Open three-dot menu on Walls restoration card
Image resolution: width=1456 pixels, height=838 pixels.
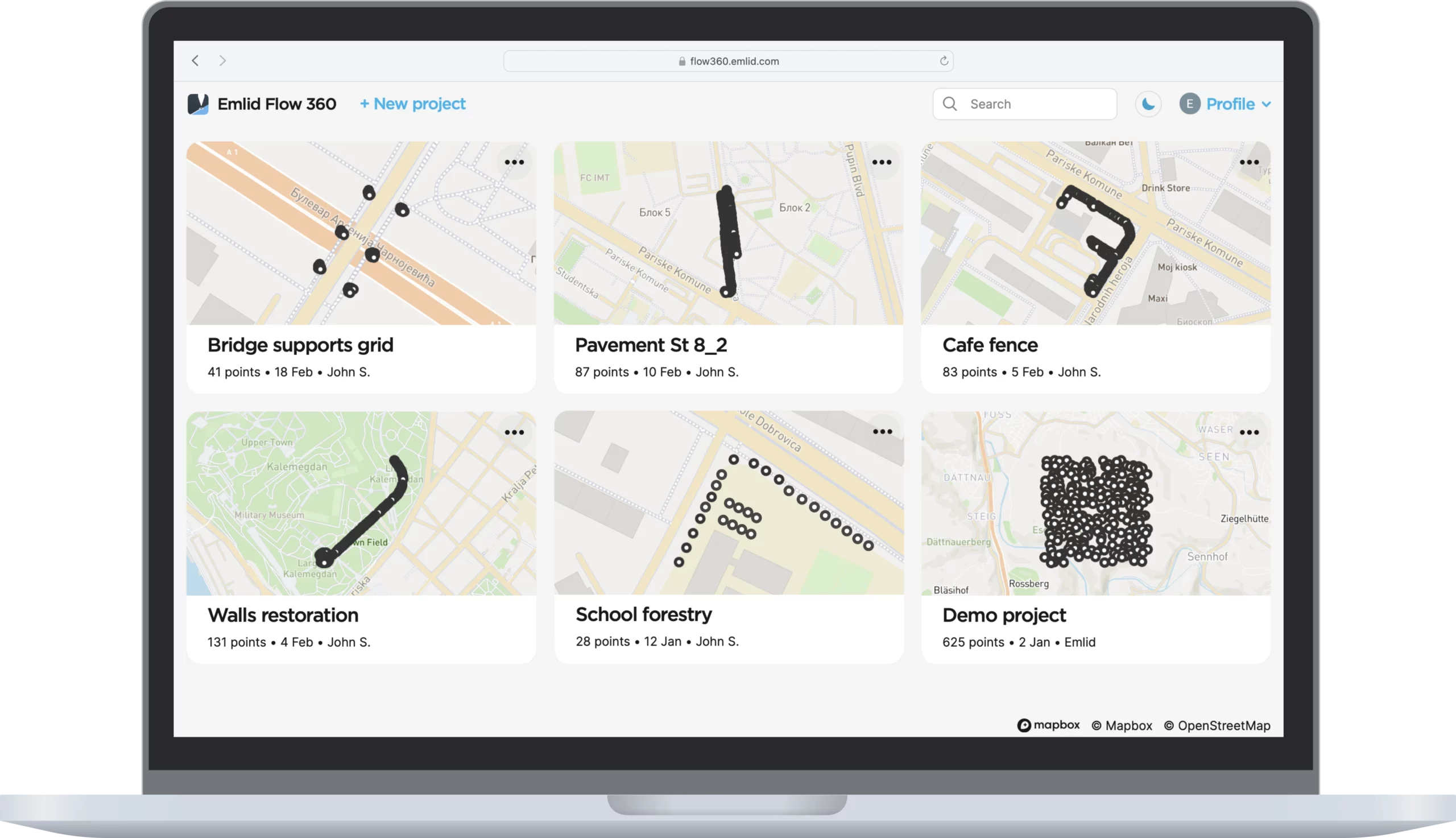click(x=514, y=432)
